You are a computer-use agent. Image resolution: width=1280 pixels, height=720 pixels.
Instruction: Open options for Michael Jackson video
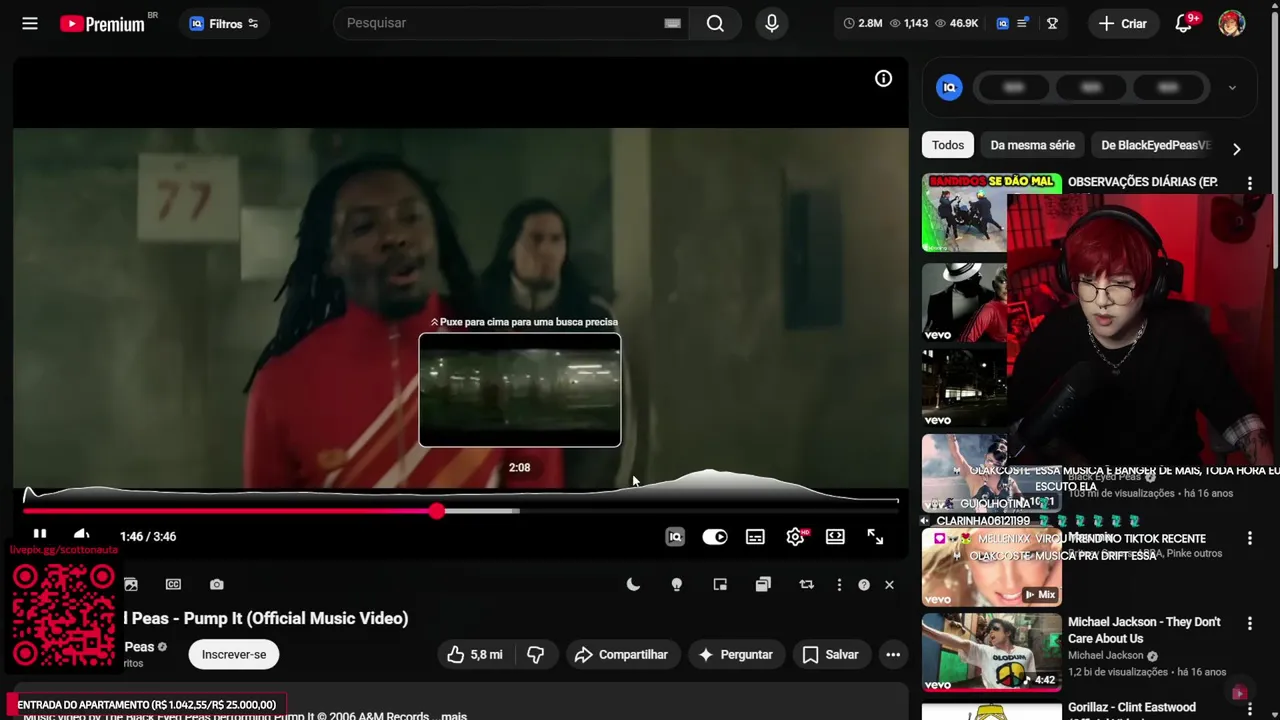pyautogui.click(x=1249, y=623)
